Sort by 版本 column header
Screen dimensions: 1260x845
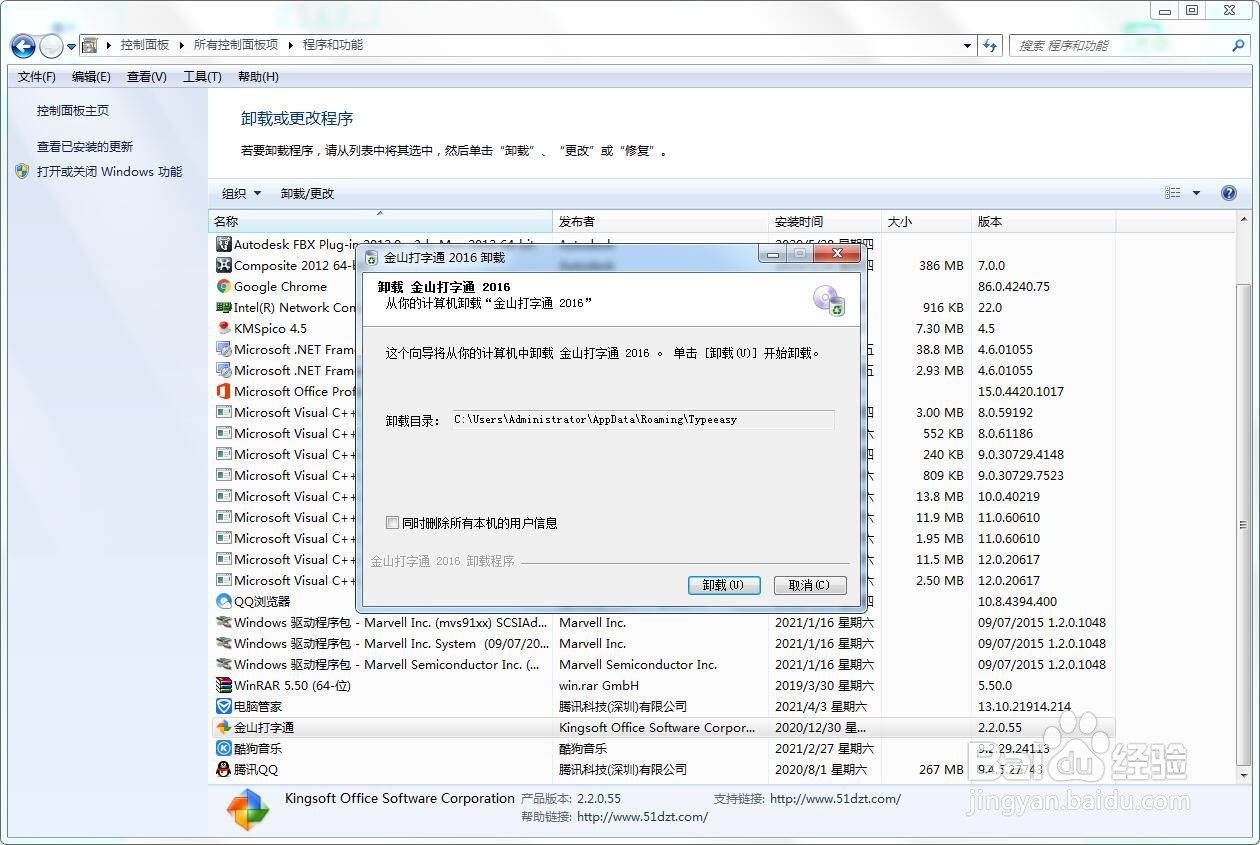pyautogui.click(x=1043, y=221)
